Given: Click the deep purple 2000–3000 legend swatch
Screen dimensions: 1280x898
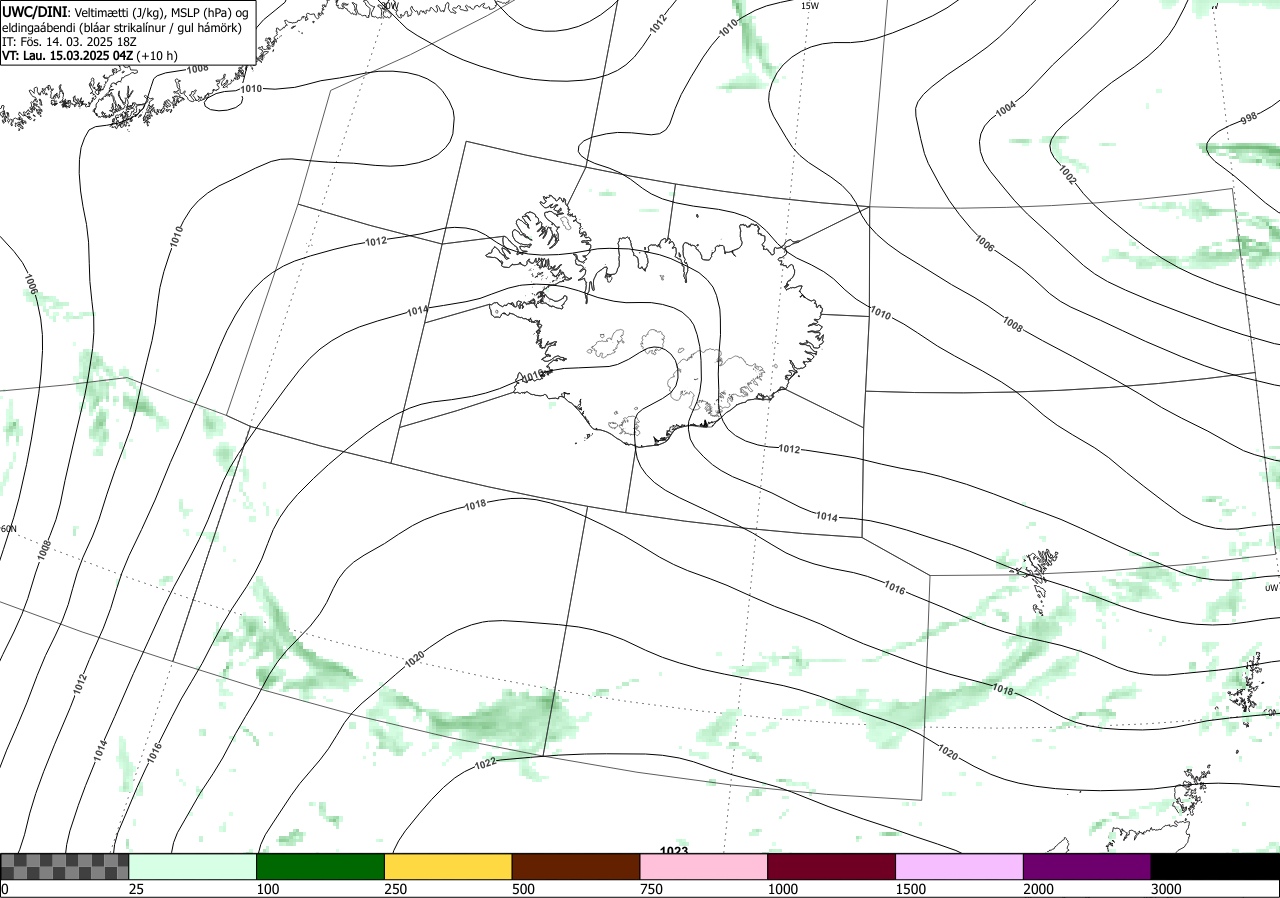Looking at the screenshot, I should 1087,866.
